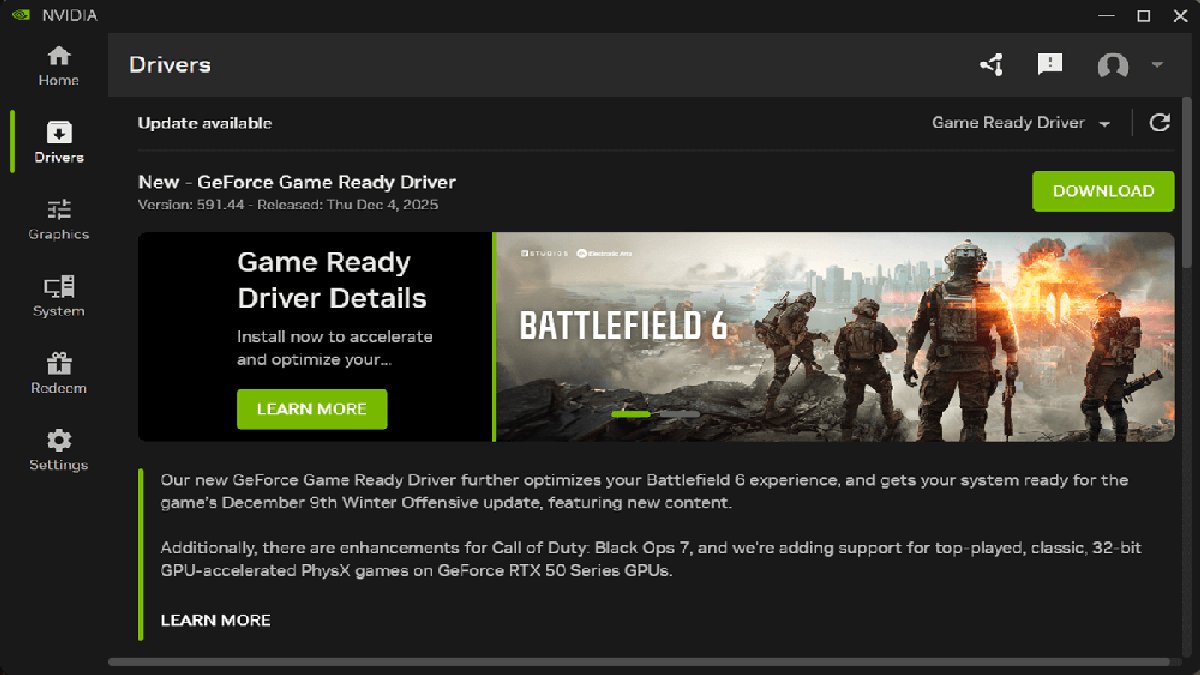Viewport: 1200px width, 675px height.
Task: Click the Battlefield 6 banner image
Action: pos(835,337)
